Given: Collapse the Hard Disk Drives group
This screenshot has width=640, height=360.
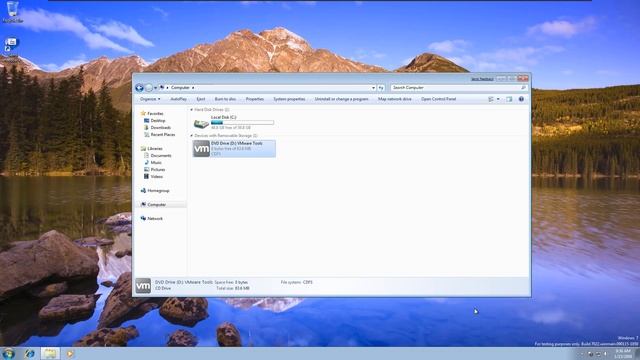Looking at the screenshot, I should coord(191,110).
